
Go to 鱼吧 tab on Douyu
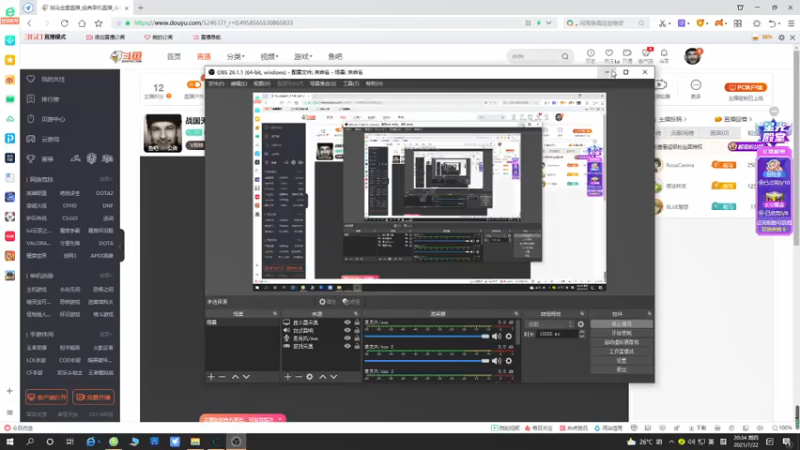pyautogui.click(x=335, y=56)
